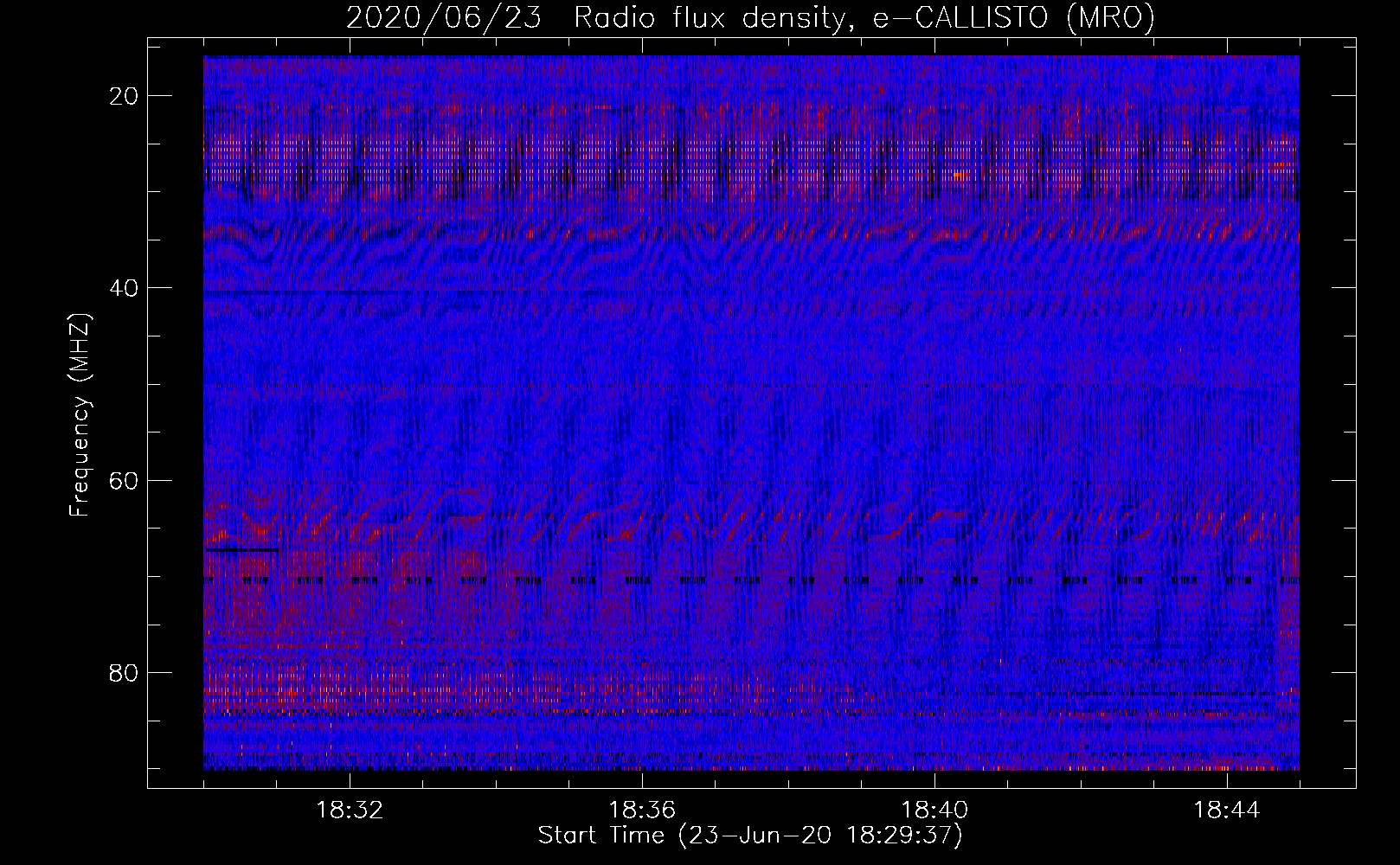
Task: Click the dashed black line near 70 MHz
Action: [x=751, y=580]
